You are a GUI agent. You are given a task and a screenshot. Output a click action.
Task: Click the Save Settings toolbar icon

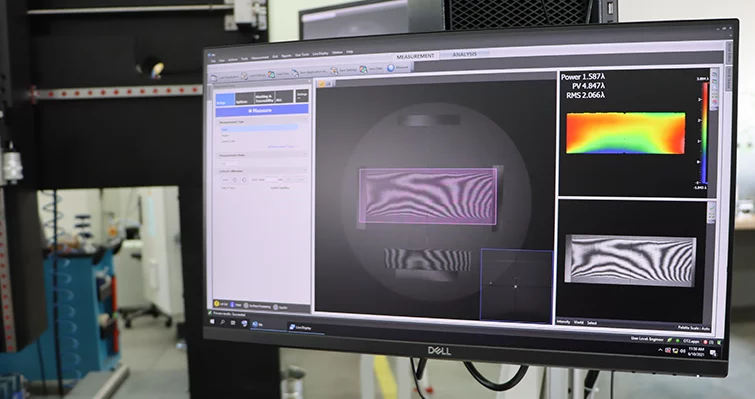click(334, 71)
